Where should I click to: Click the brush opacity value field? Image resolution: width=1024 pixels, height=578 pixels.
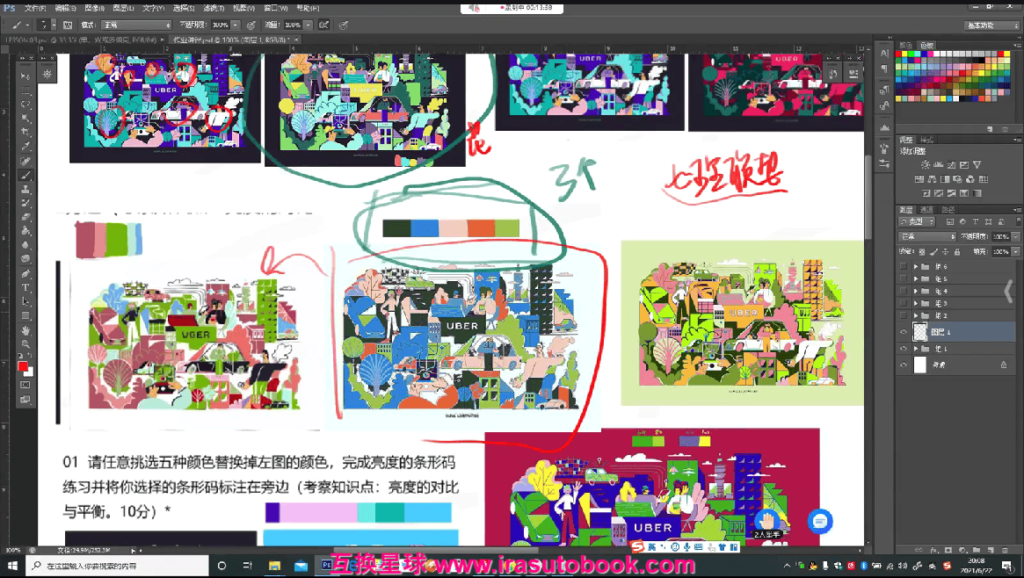220,25
